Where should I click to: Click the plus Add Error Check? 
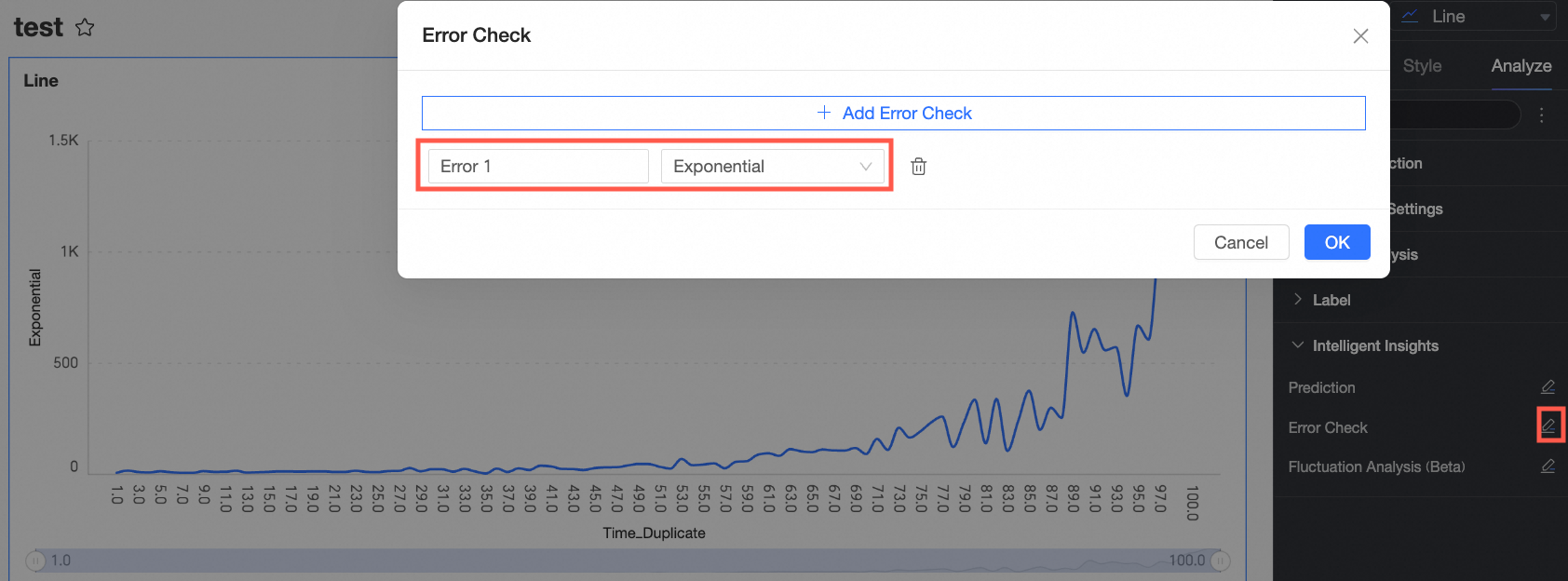(893, 113)
